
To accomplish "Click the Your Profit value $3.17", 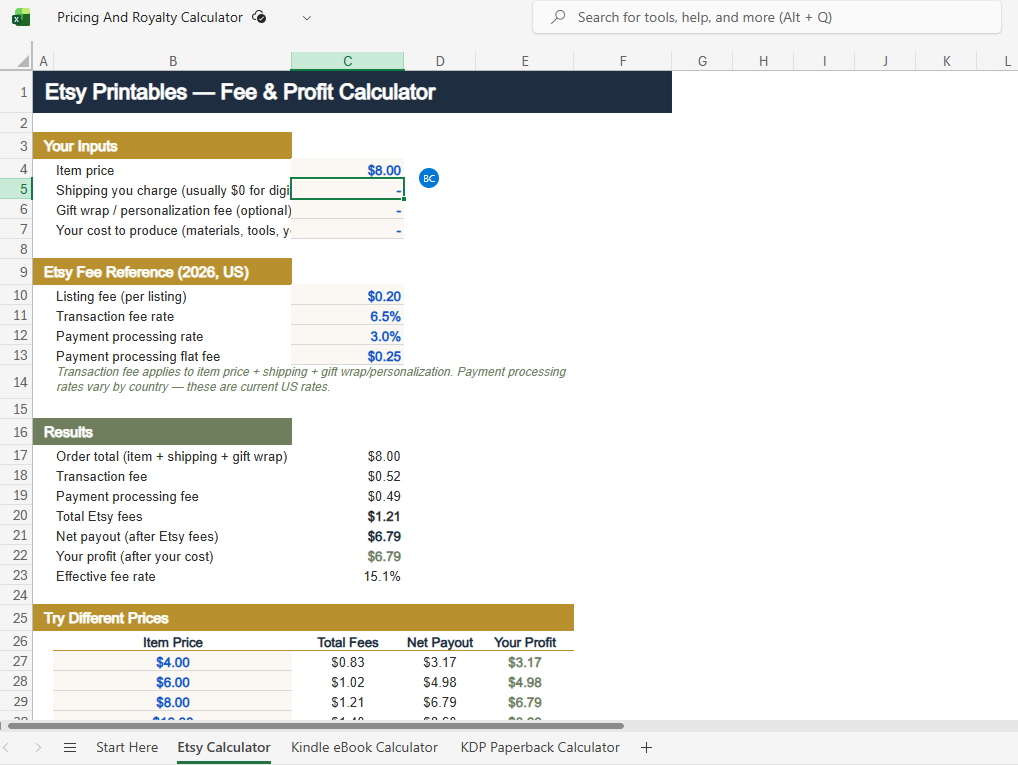I will click(525, 662).
